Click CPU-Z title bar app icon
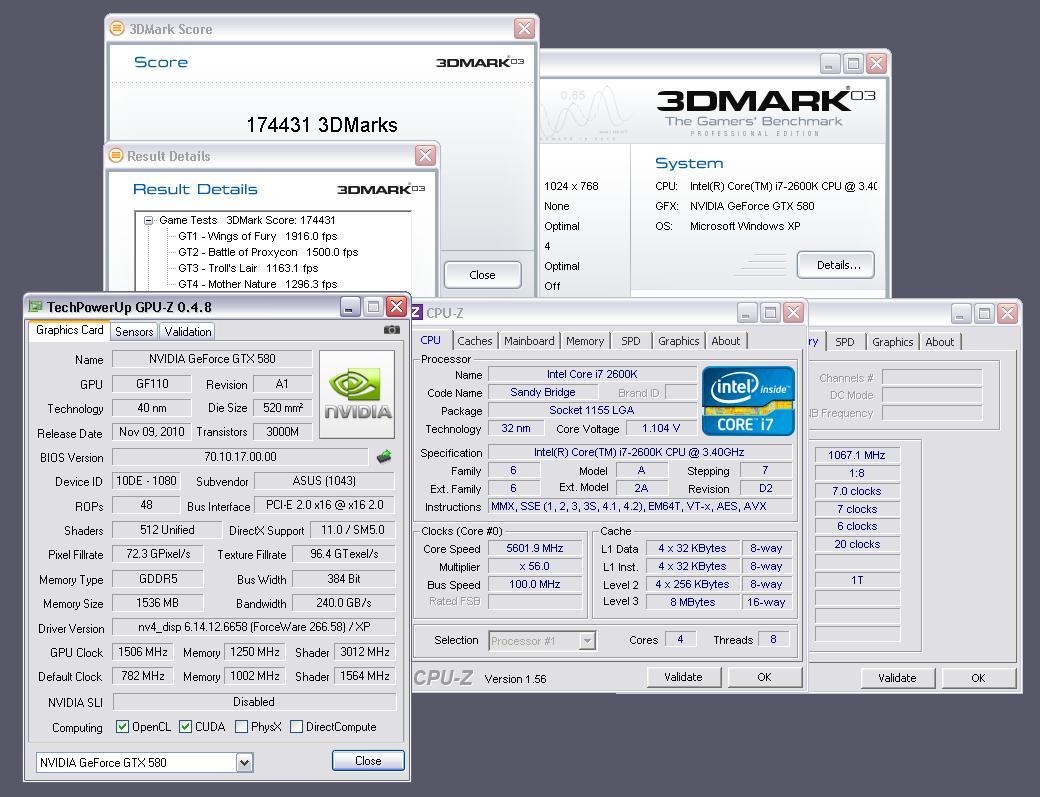Viewport: 1040px width, 797px height. point(417,312)
